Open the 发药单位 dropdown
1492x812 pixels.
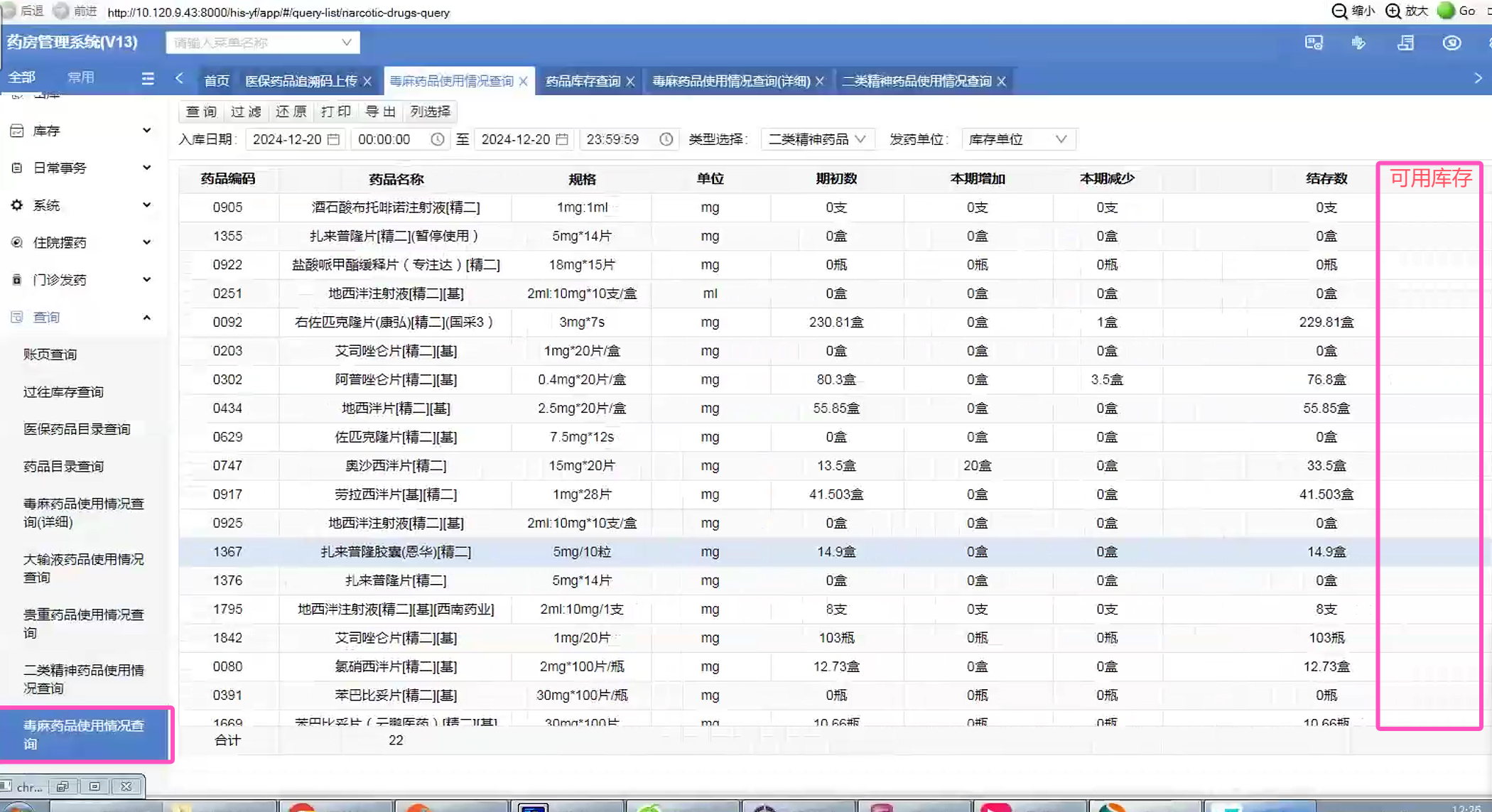point(1017,139)
